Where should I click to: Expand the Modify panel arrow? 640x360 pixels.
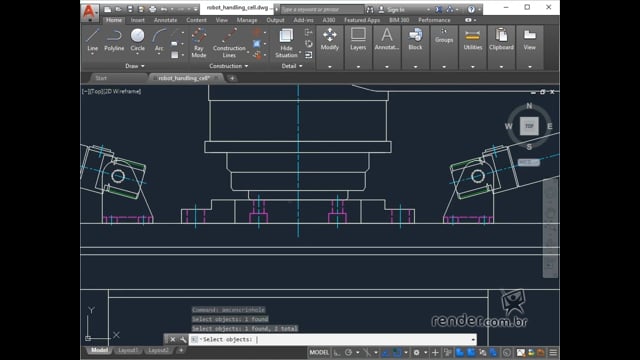(x=329, y=67)
